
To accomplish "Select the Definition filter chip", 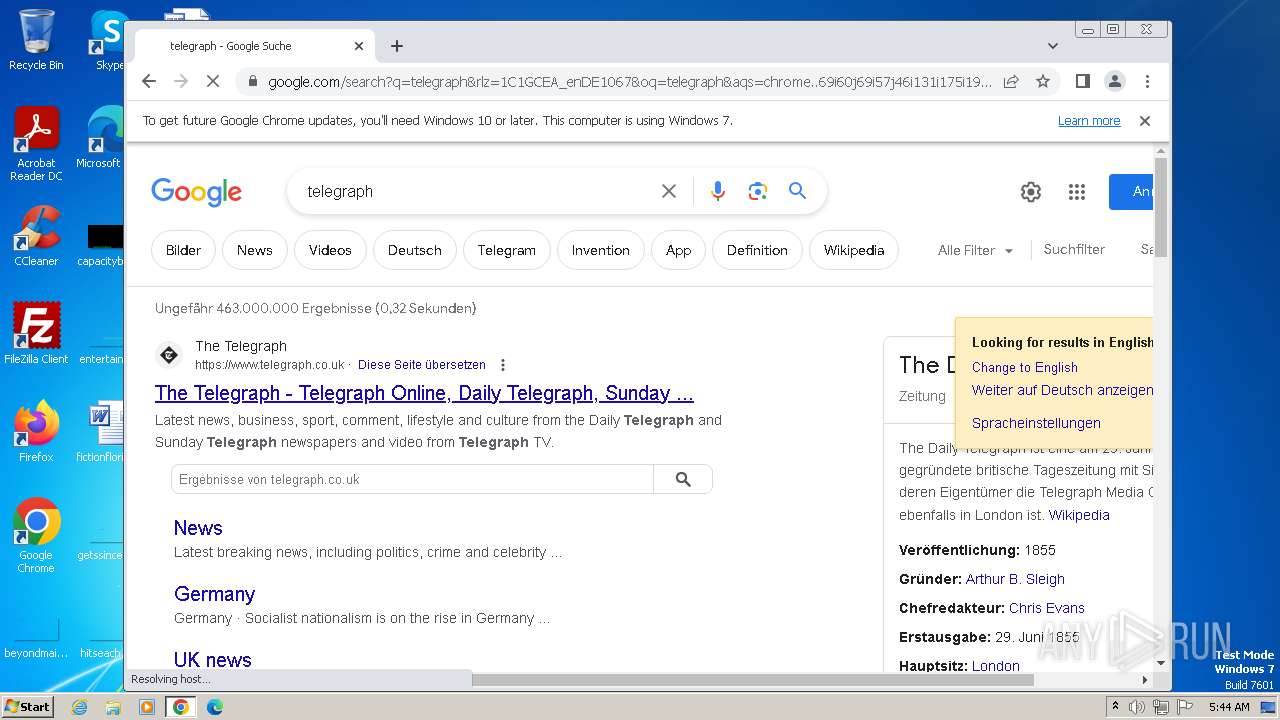I will tap(757, 250).
